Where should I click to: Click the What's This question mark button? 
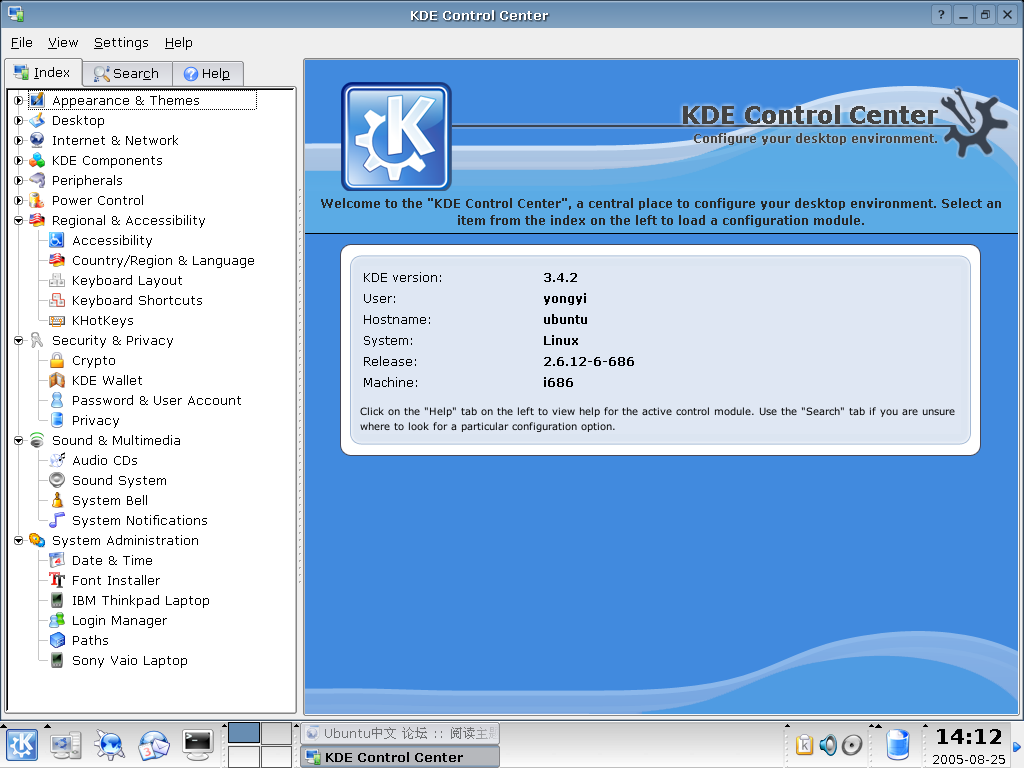coord(940,15)
